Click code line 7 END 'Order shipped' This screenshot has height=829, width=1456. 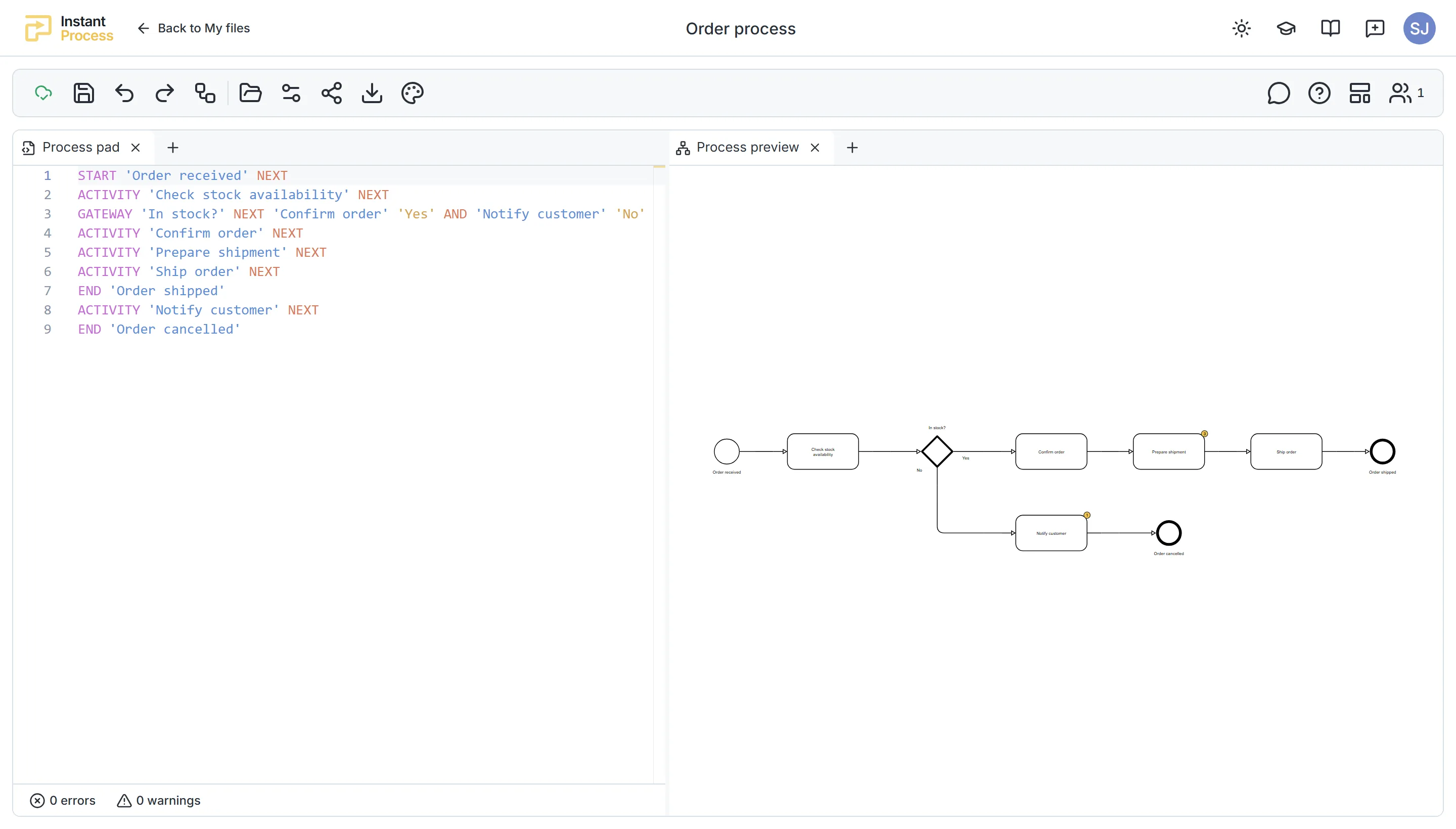(x=151, y=291)
